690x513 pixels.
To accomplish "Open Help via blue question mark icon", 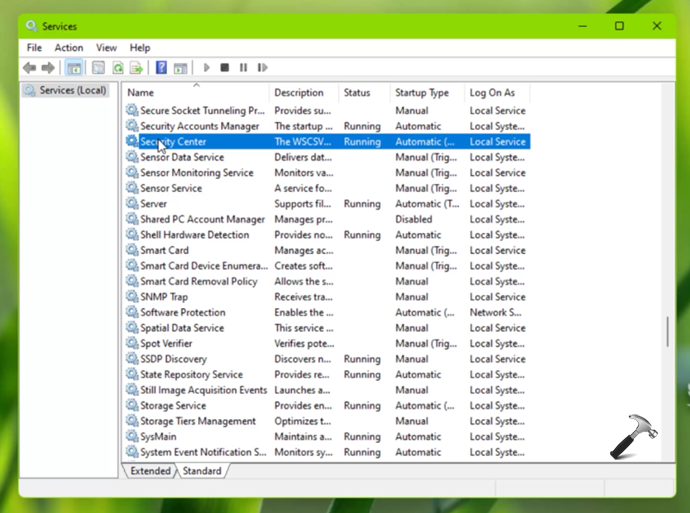I will pos(161,68).
